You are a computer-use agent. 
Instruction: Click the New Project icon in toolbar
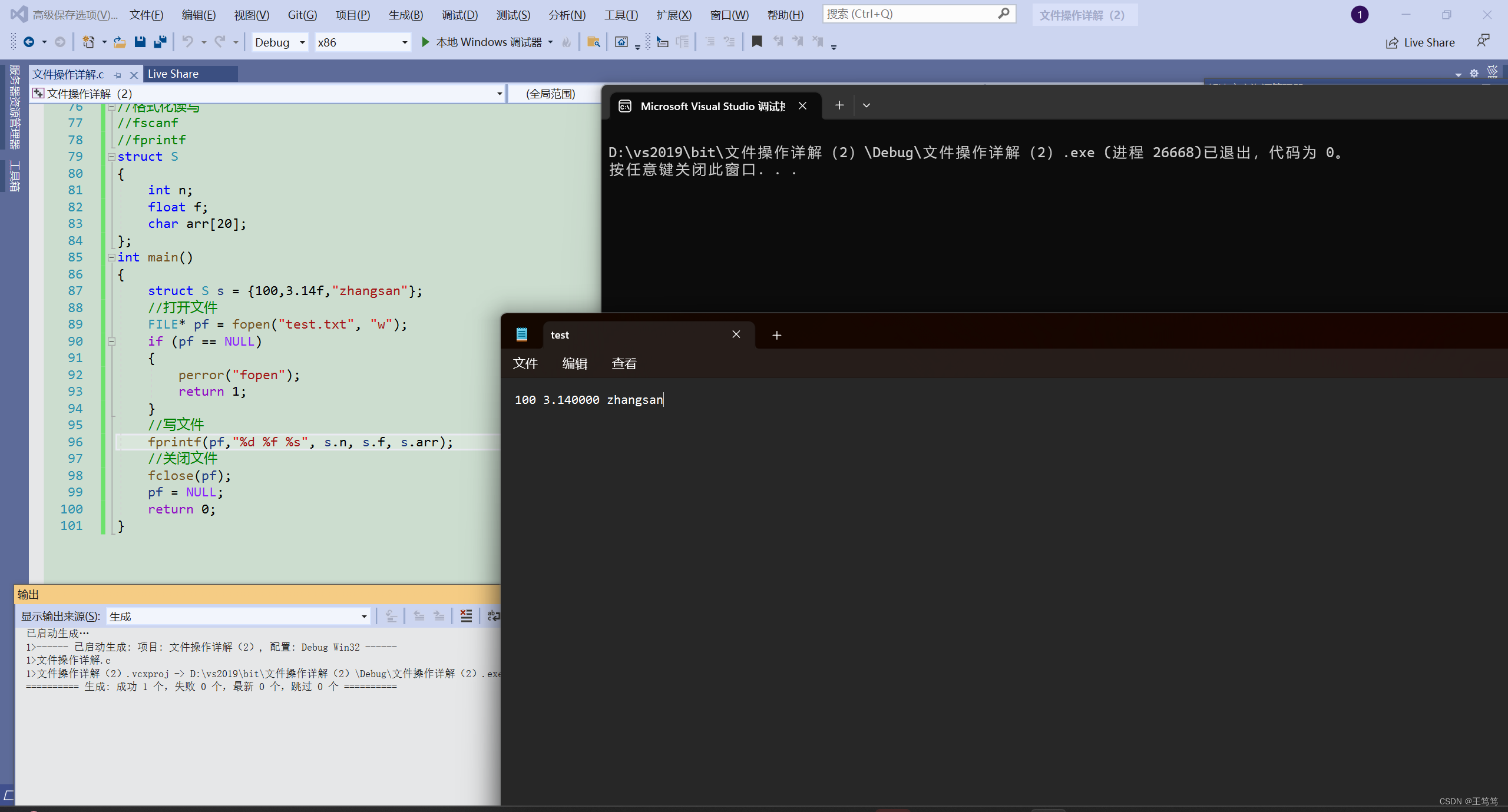click(88, 42)
